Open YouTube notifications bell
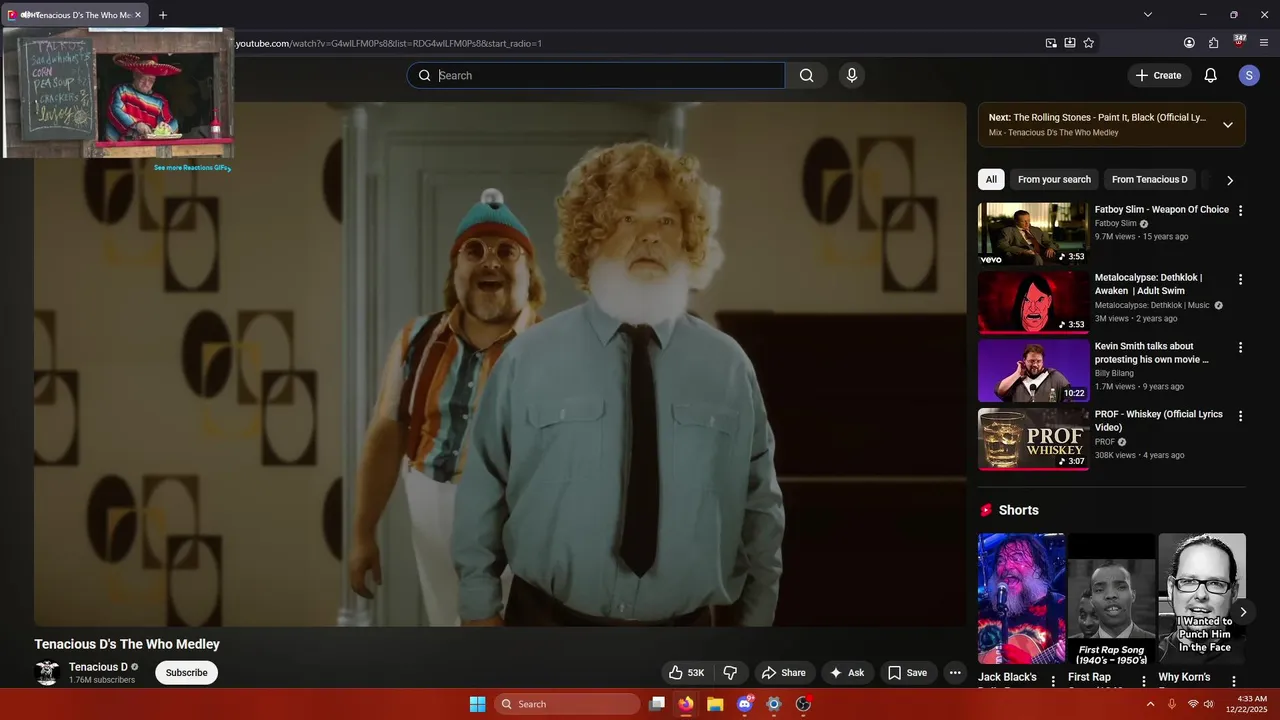The width and height of the screenshot is (1280, 720). click(x=1210, y=75)
